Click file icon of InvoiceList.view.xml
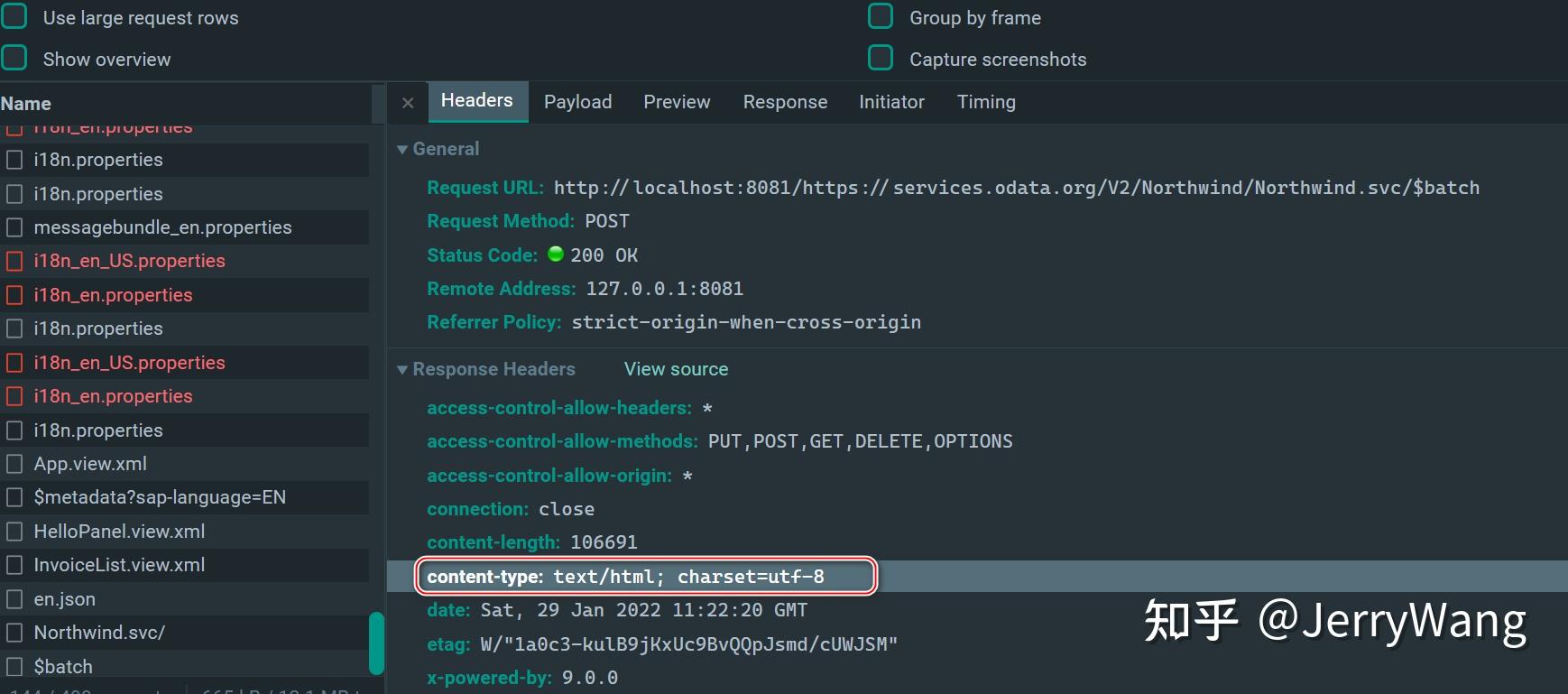The width and height of the screenshot is (1568, 694). click(x=14, y=565)
